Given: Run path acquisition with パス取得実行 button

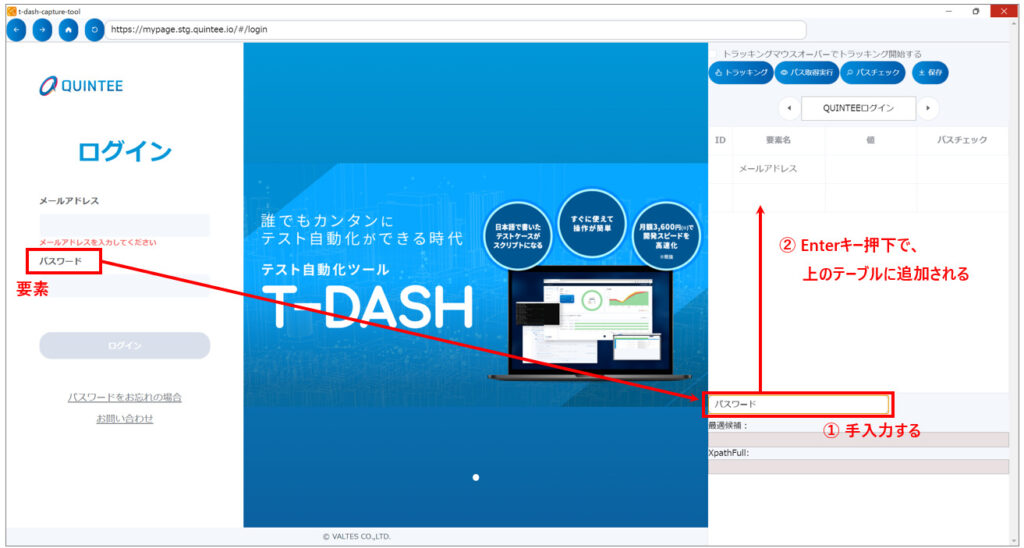Looking at the screenshot, I should [804, 73].
